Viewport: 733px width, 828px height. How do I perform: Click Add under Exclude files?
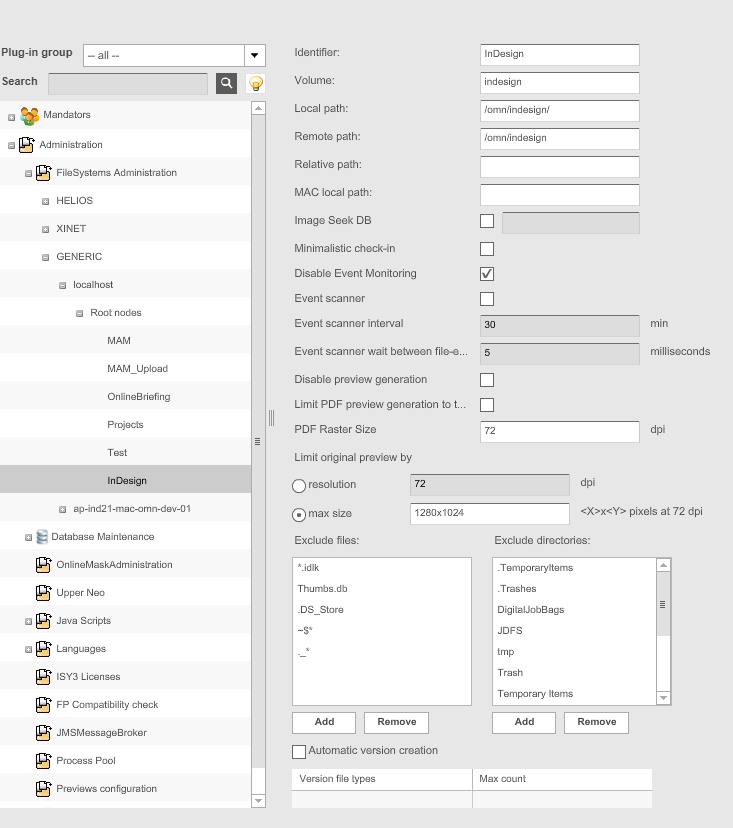click(324, 722)
